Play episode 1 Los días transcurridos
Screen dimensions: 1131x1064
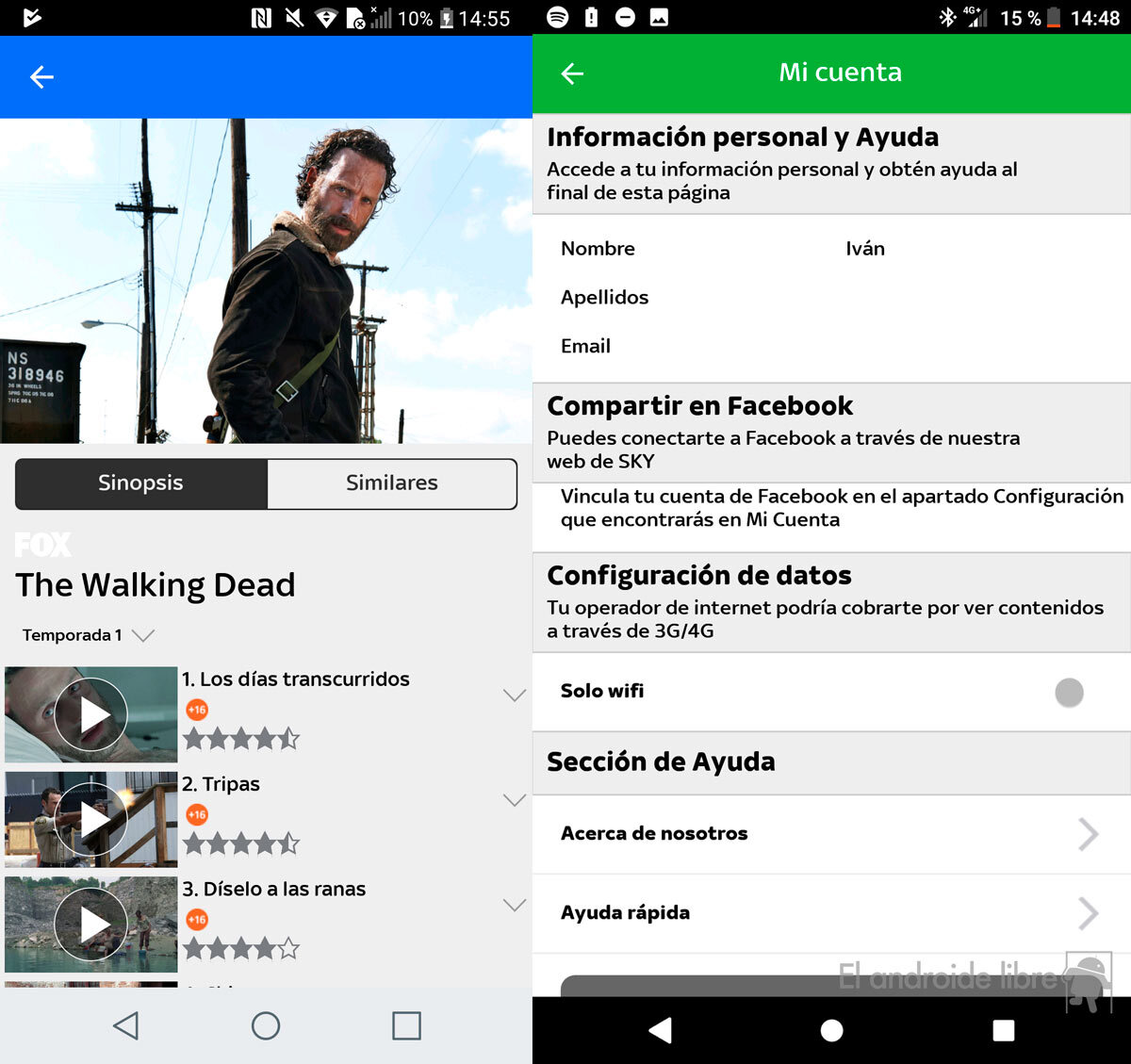coord(91,714)
